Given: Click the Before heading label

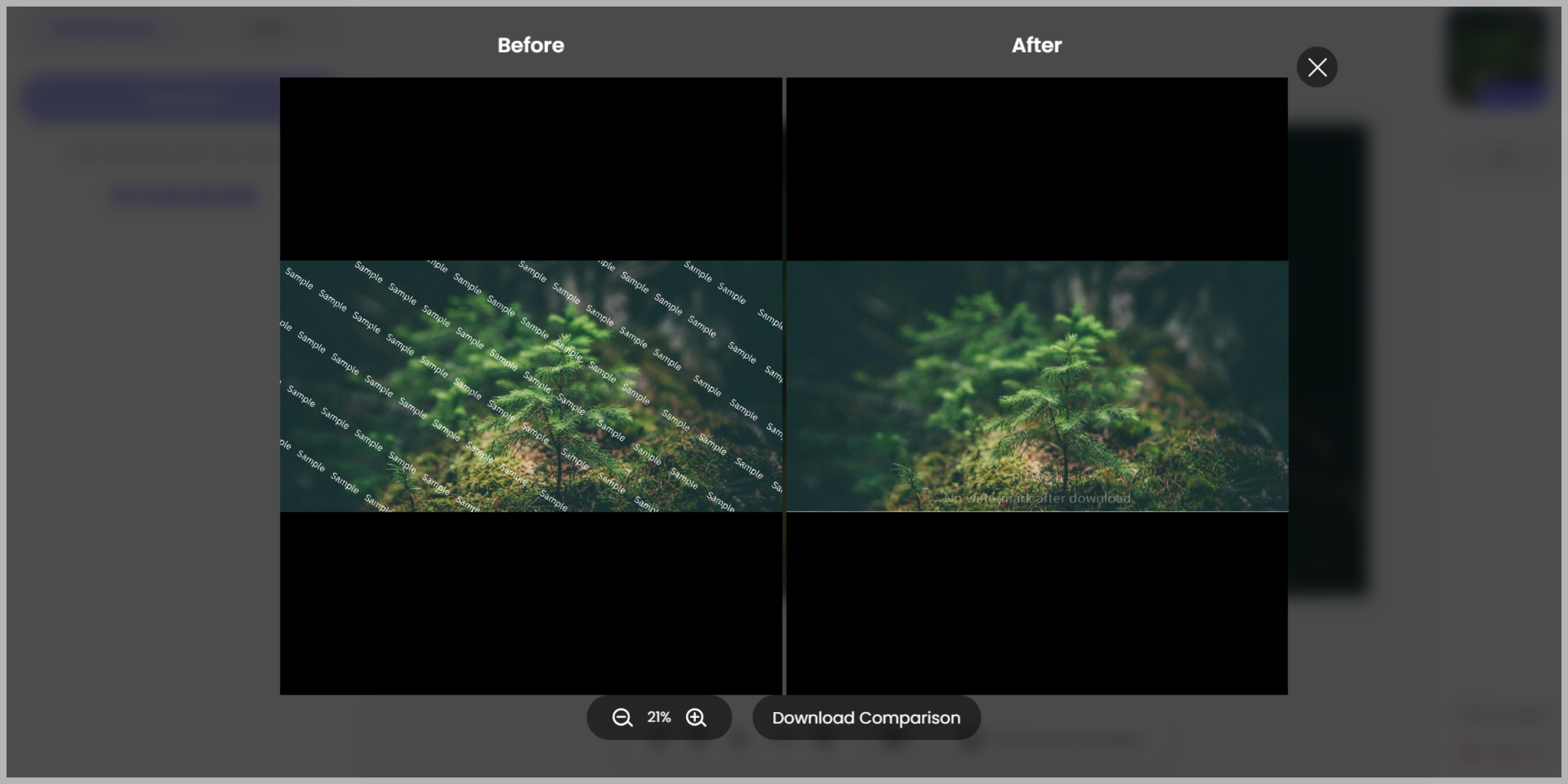Looking at the screenshot, I should point(531,45).
